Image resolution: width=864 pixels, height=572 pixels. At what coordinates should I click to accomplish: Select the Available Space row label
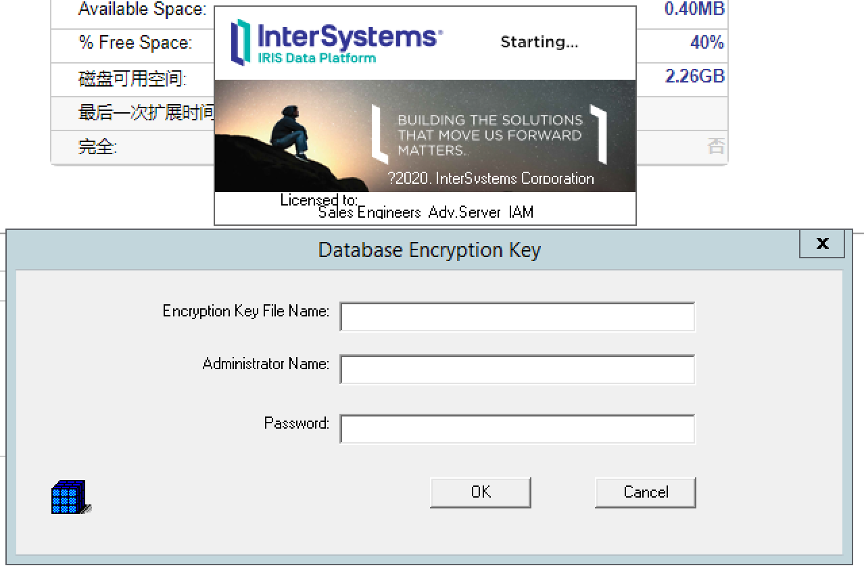[143, 10]
